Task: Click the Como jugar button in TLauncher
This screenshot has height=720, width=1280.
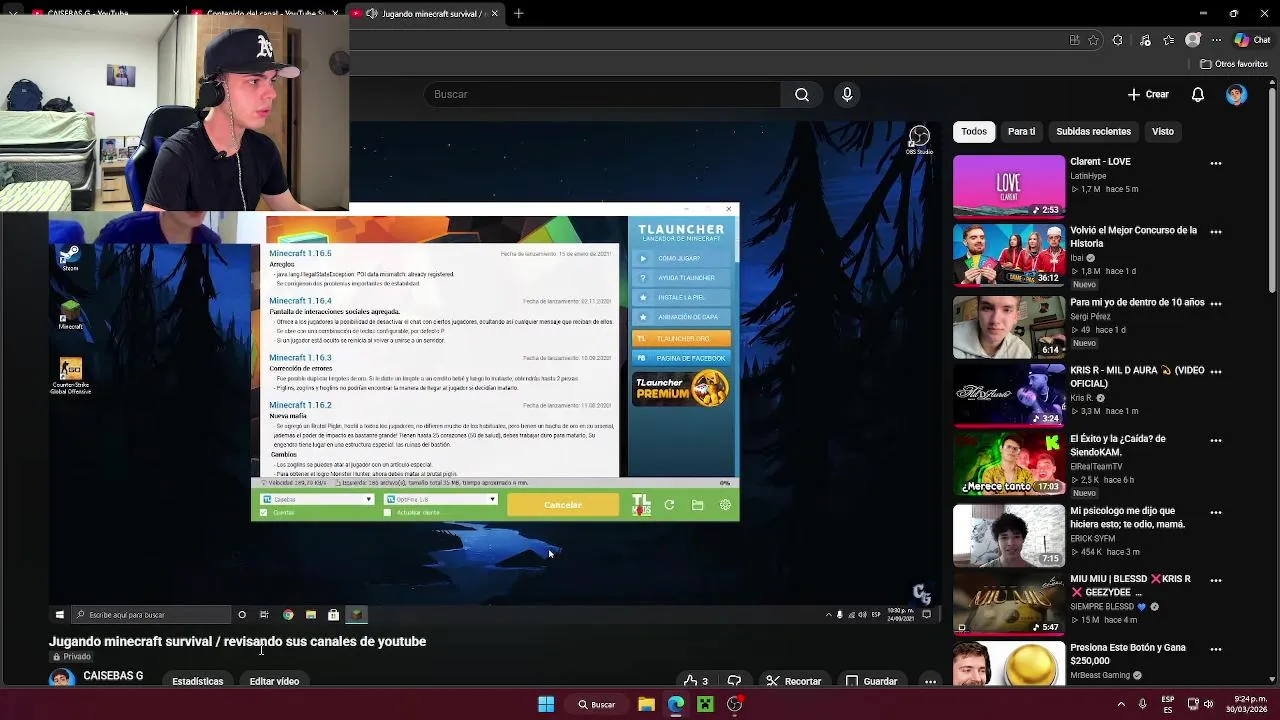Action: [x=681, y=258]
